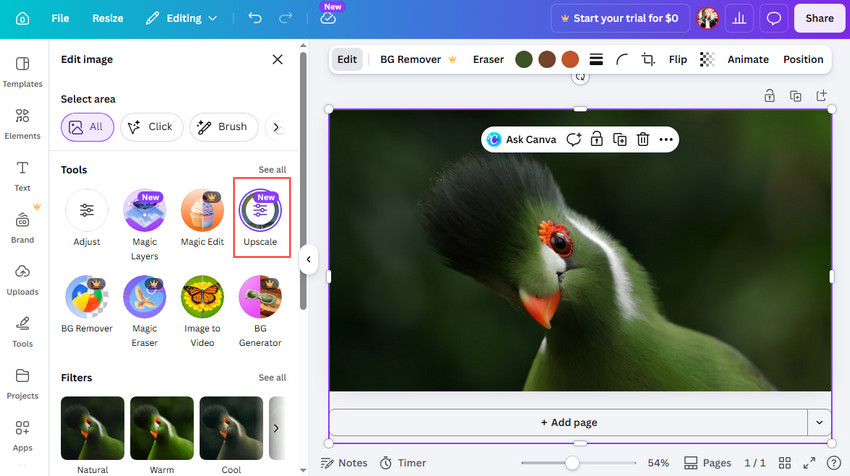Enter fullscreen present mode icon

point(809,463)
